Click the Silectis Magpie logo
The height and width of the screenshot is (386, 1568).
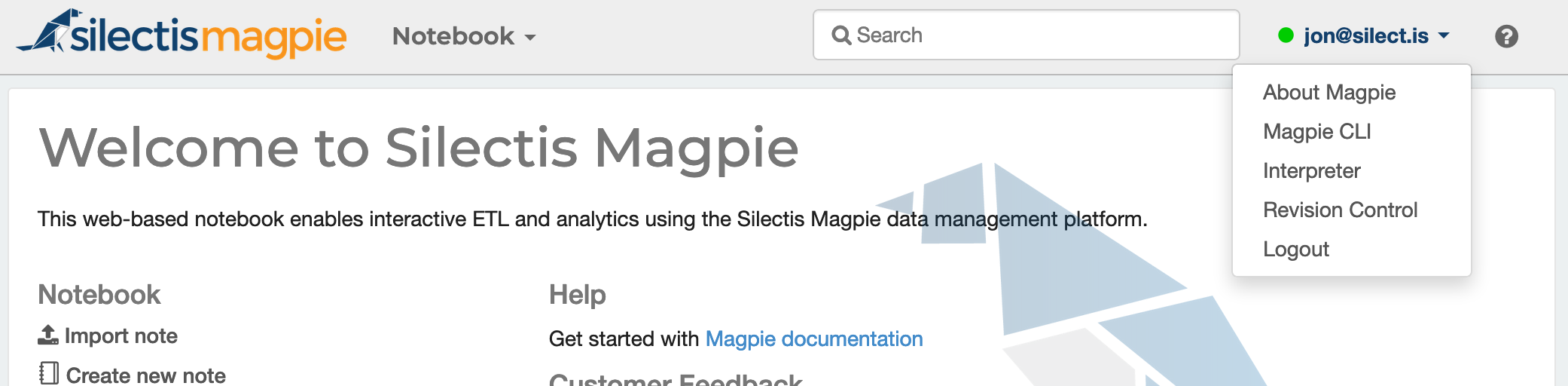[181, 34]
